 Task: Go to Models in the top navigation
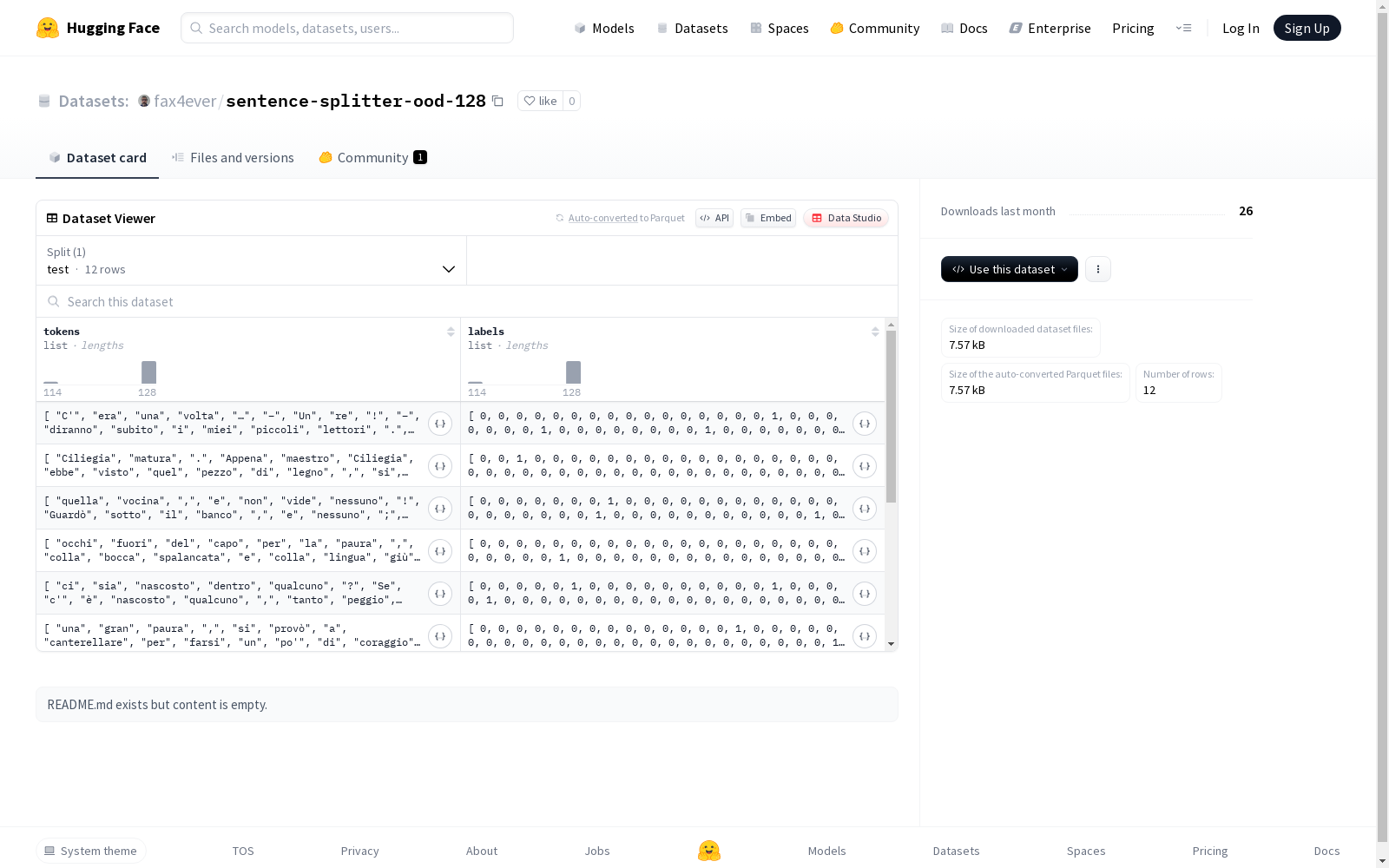604,28
